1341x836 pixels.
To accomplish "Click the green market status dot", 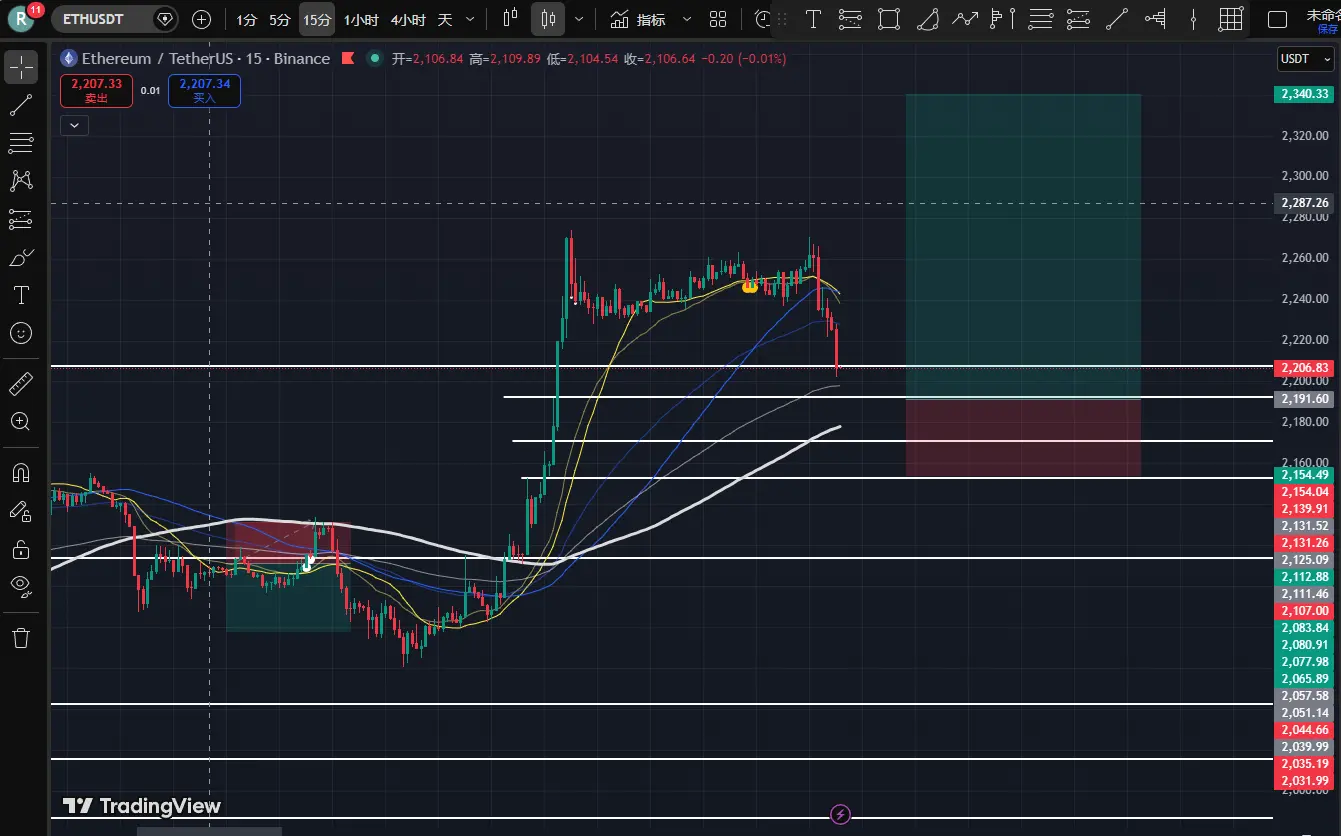I will pyautogui.click(x=375, y=59).
